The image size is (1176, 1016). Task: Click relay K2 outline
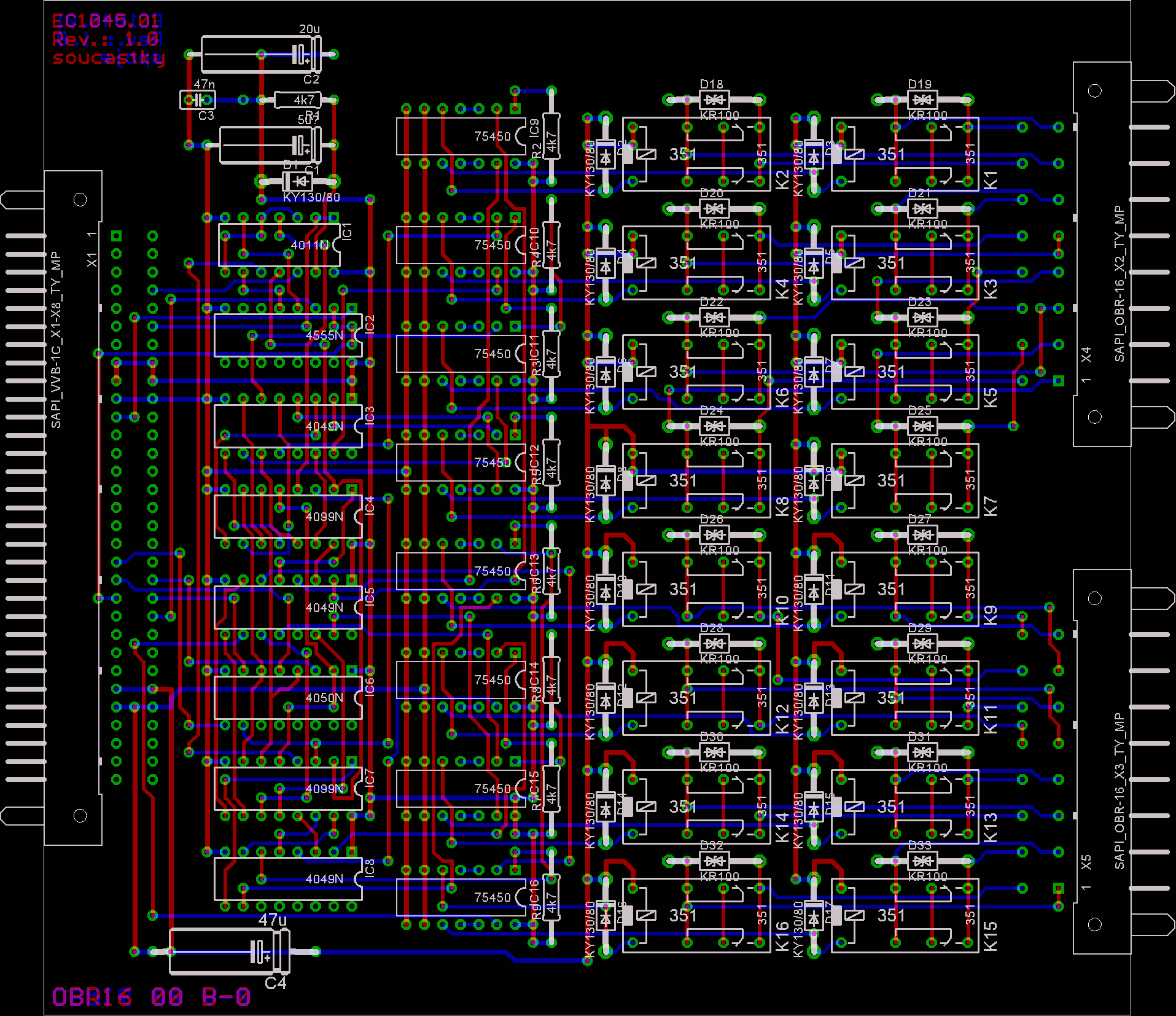click(x=696, y=154)
